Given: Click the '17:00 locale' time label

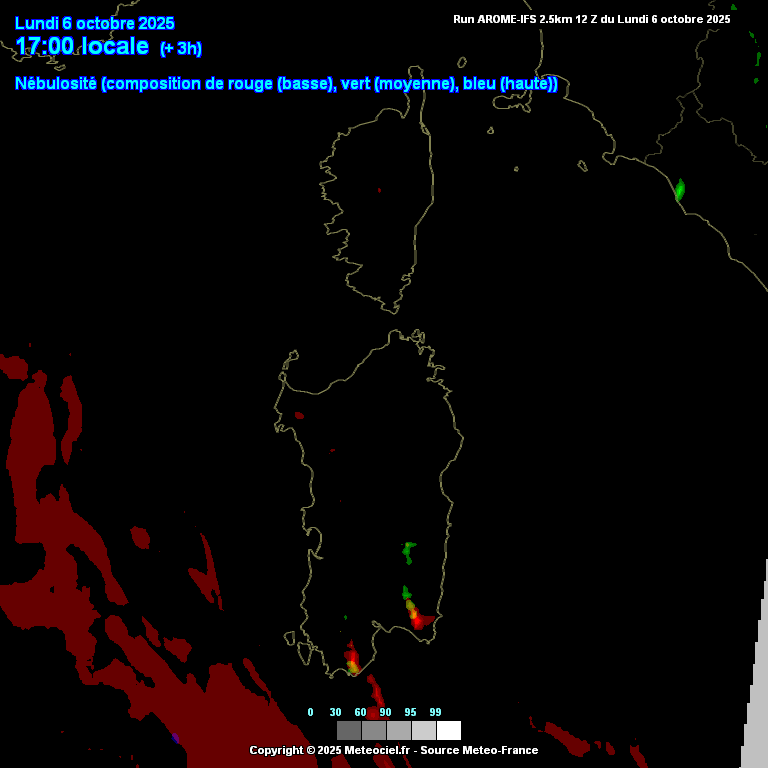Looking at the screenshot, I should (x=82, y=46).
